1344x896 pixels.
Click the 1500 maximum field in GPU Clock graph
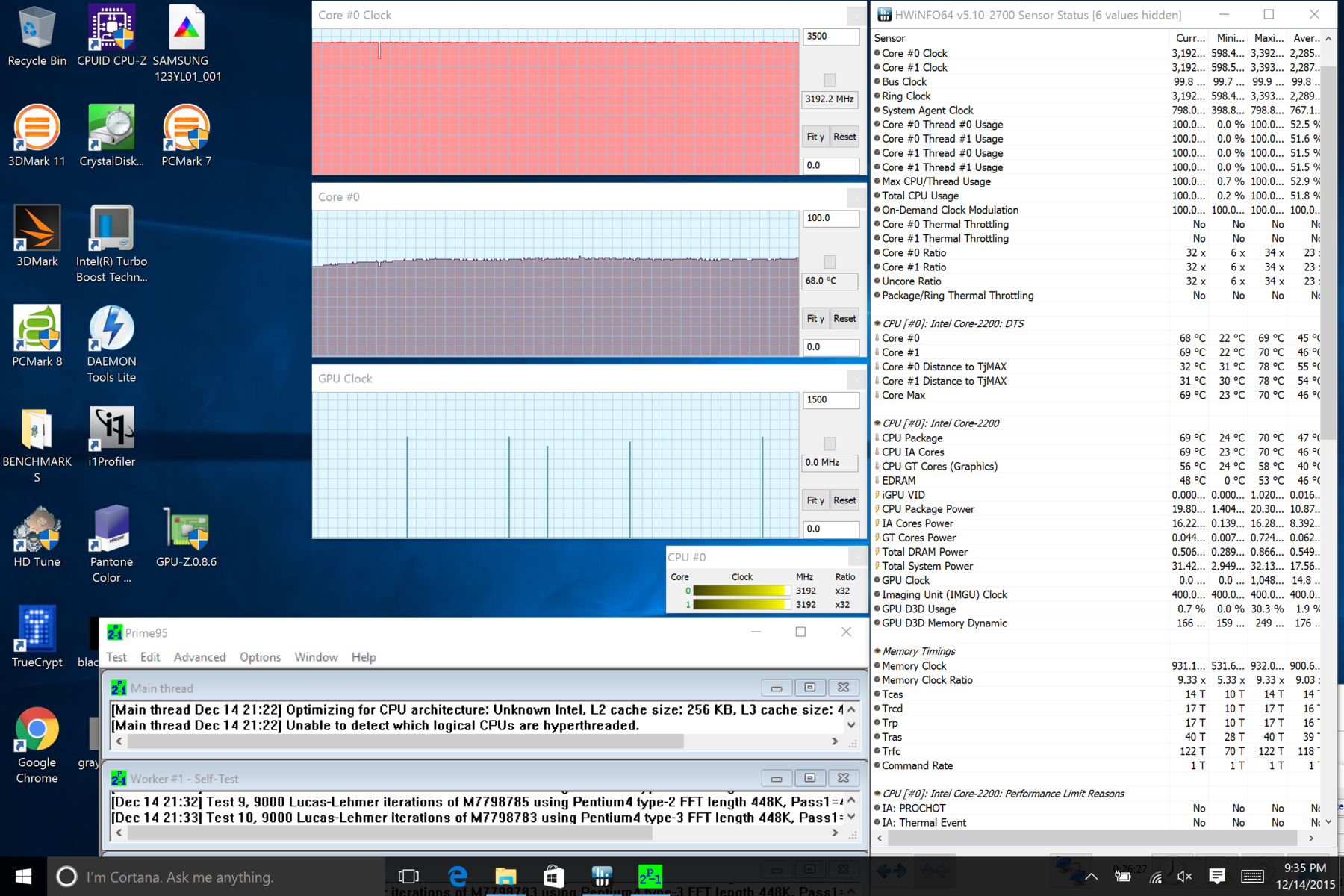831,400
